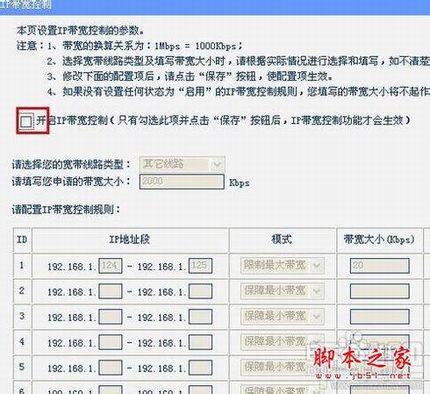
Task: Click the ID cell of row 1
Action: 22,266
